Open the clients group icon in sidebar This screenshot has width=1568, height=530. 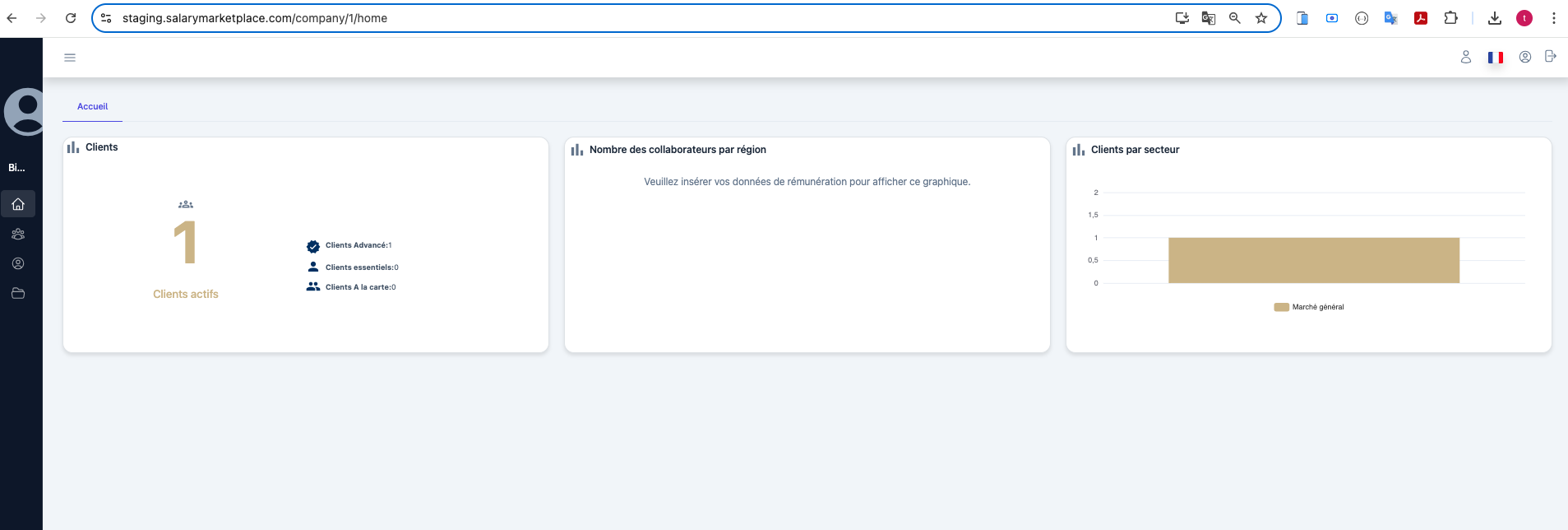click(x=18, y=235)
